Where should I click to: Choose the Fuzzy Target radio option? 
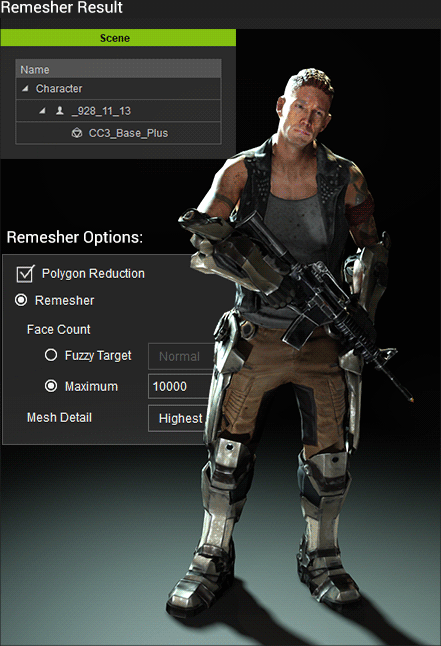pyautogui.click(x=51, y=355)
